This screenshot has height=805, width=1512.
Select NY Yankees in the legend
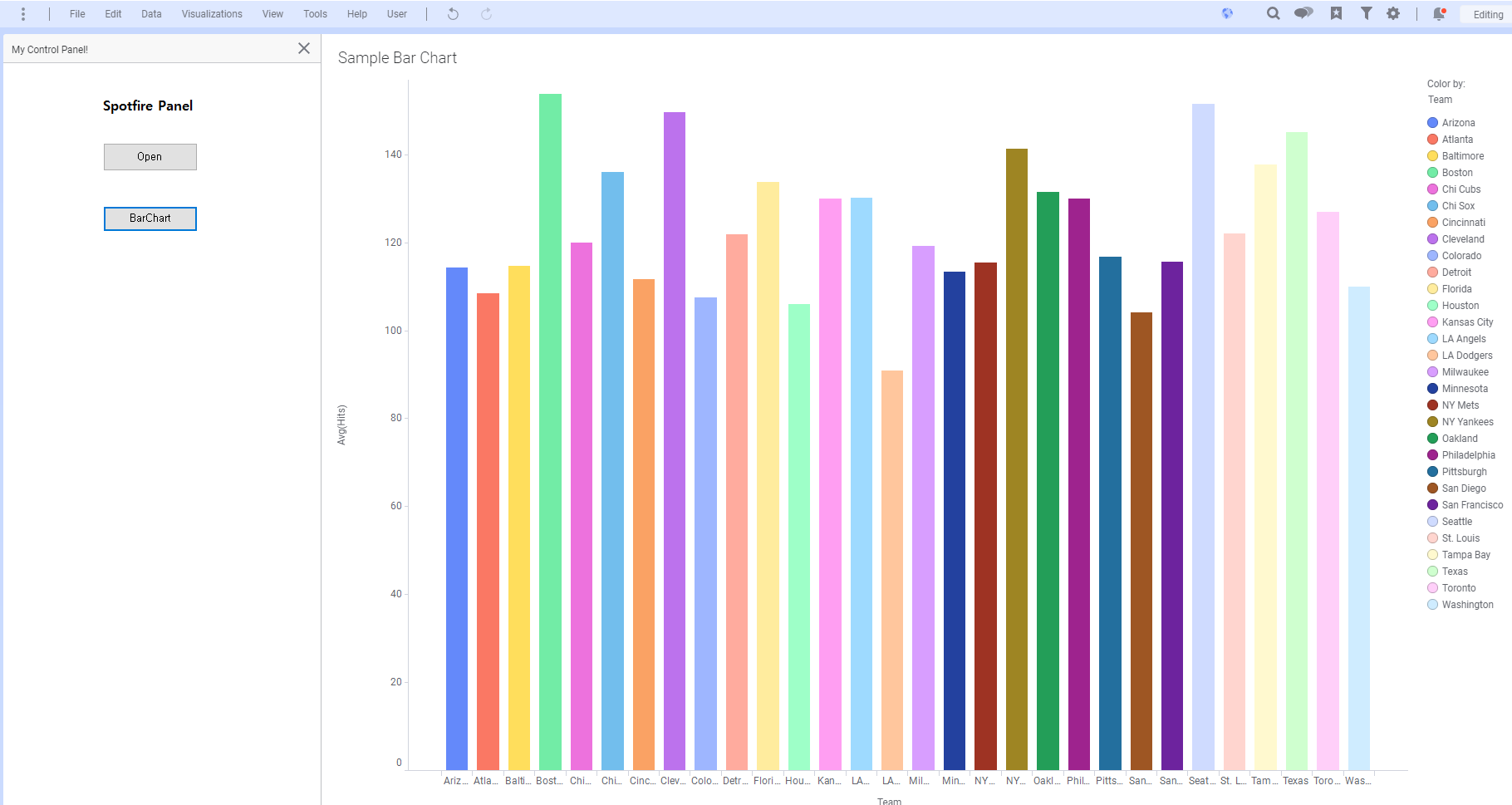click(x=1460, y=422)
